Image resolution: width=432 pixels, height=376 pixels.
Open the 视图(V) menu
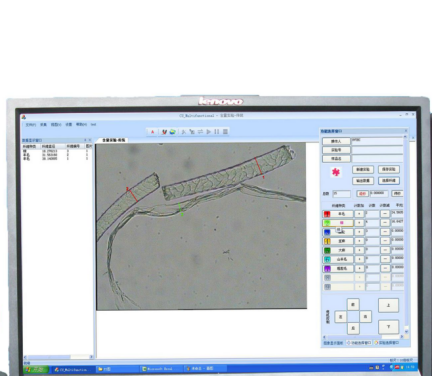click(x=56, y=124)
